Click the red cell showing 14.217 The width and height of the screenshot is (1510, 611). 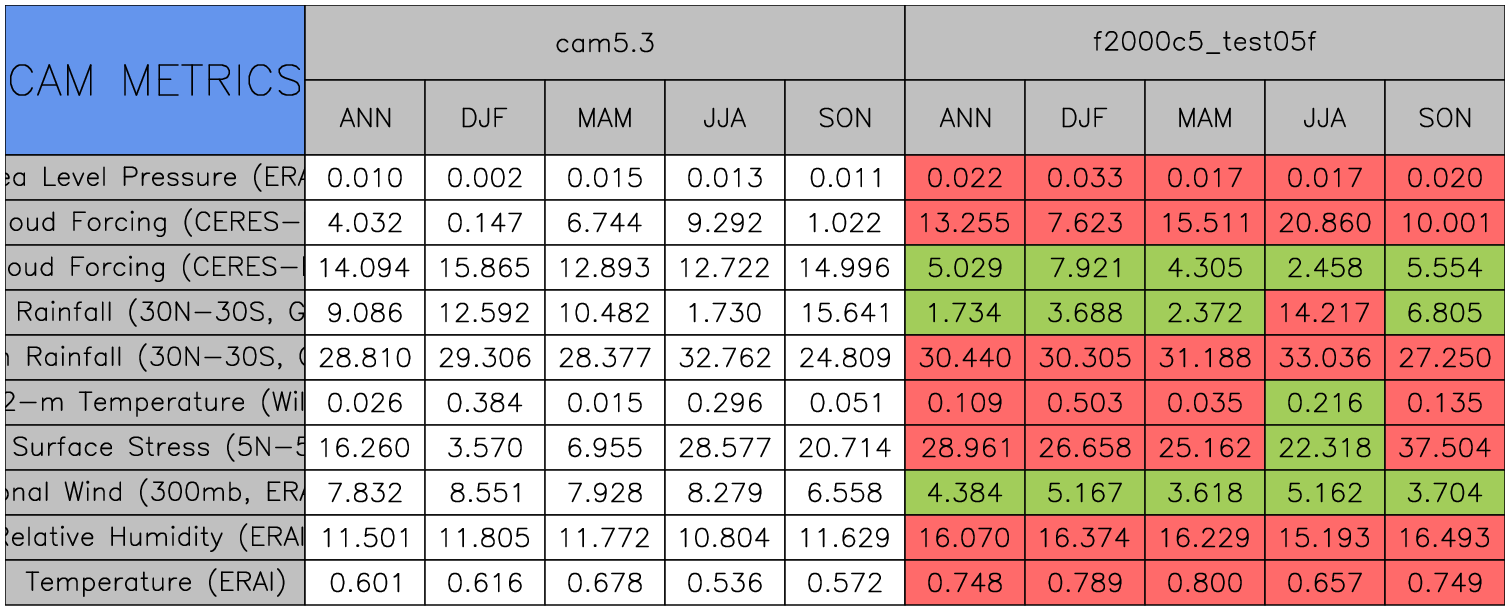coord(1324,313)
